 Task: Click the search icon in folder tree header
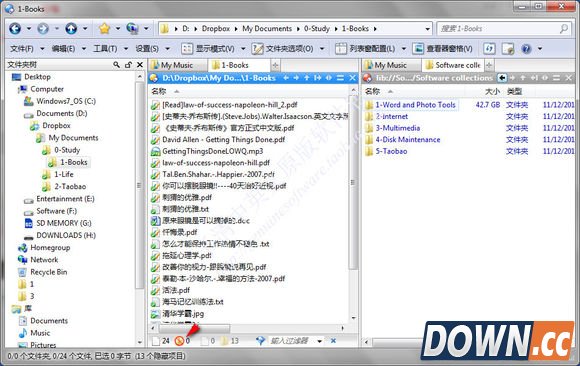click(117, 65)
